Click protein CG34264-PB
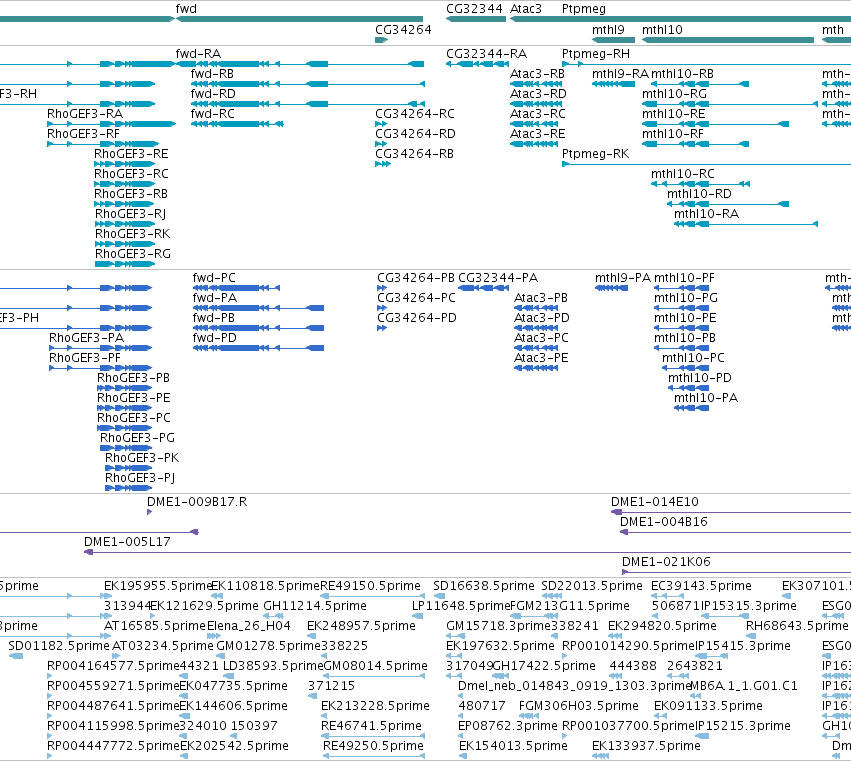The height and width of the screenshot is (761, 851). 416,278
